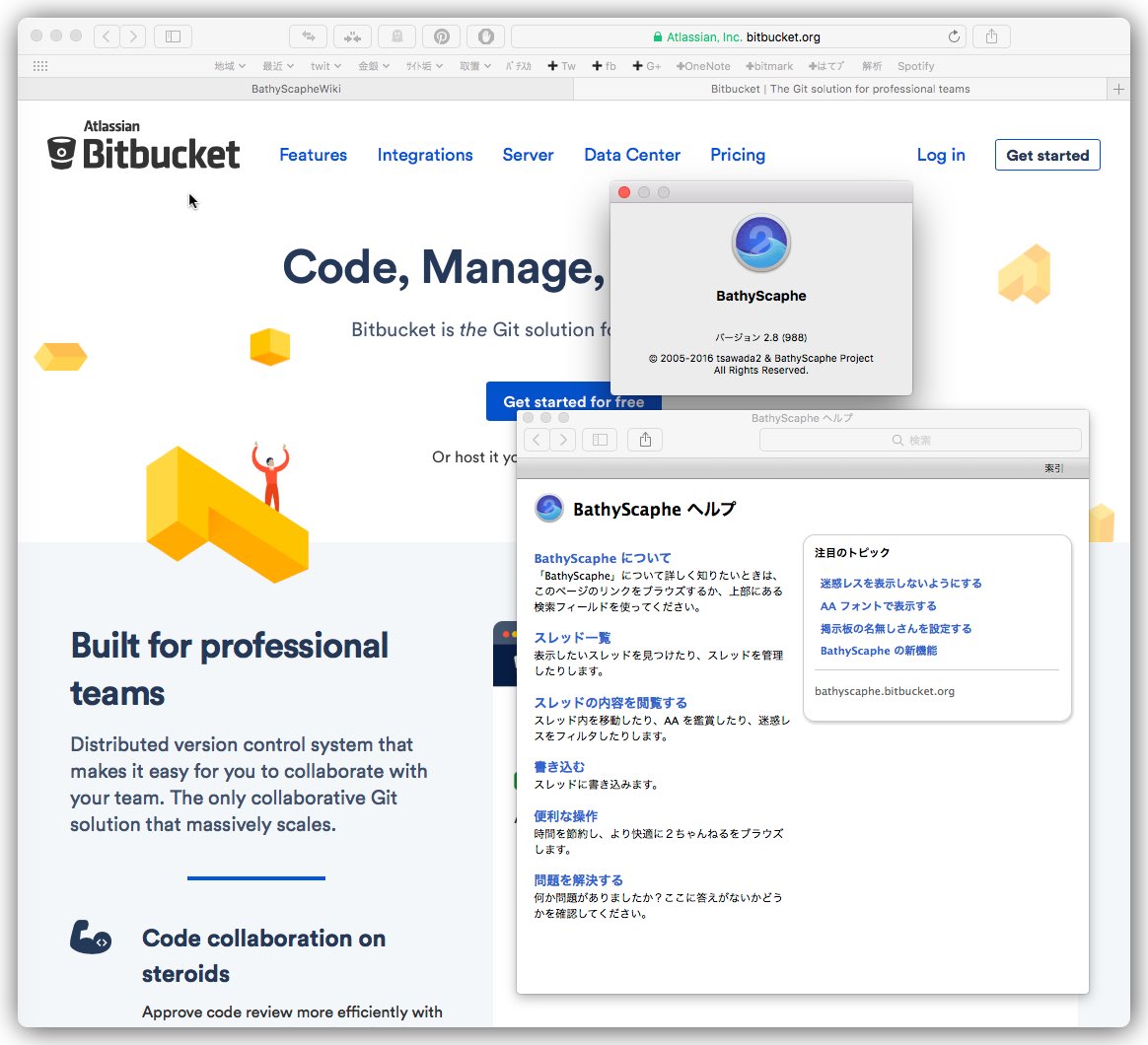Viewport: 1148px width, 1045px height.
Task: Click the shield-shaped extension icon in Safari toolbar
Action: point(486,35)
